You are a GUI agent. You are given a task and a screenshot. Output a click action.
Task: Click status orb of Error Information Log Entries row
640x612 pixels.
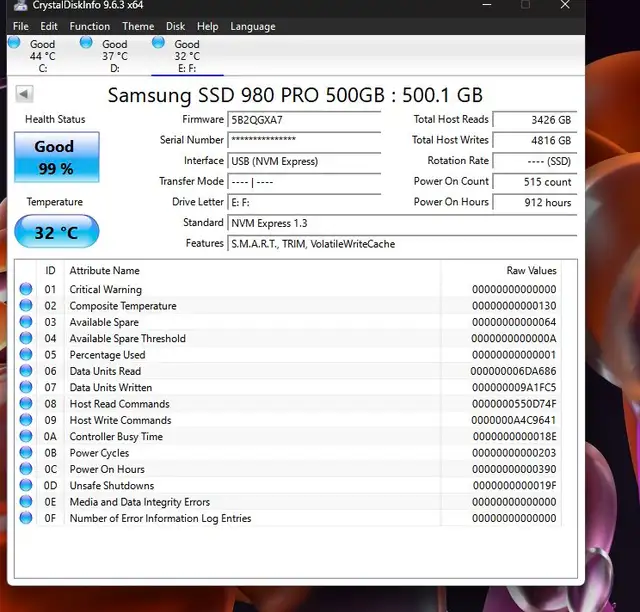pyautogui.click(x=26, y=517)
